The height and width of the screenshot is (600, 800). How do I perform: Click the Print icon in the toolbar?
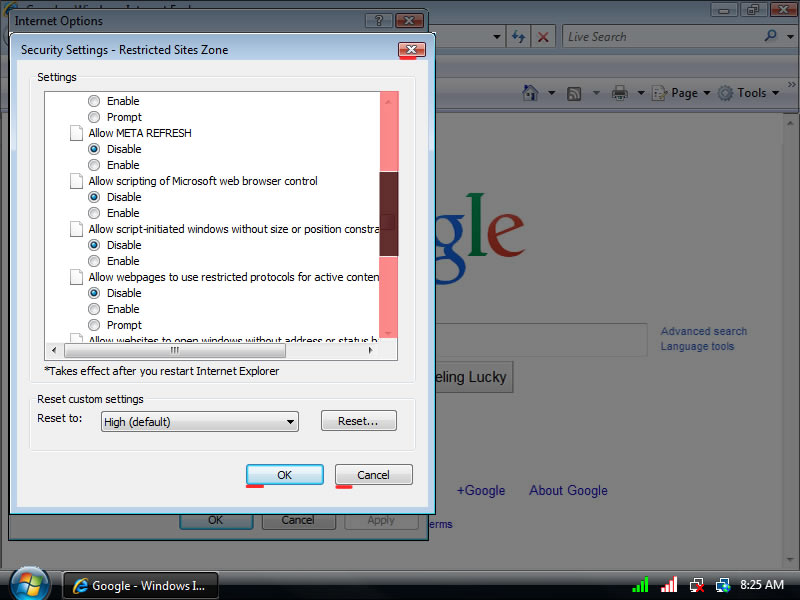(x=620, y=93)
